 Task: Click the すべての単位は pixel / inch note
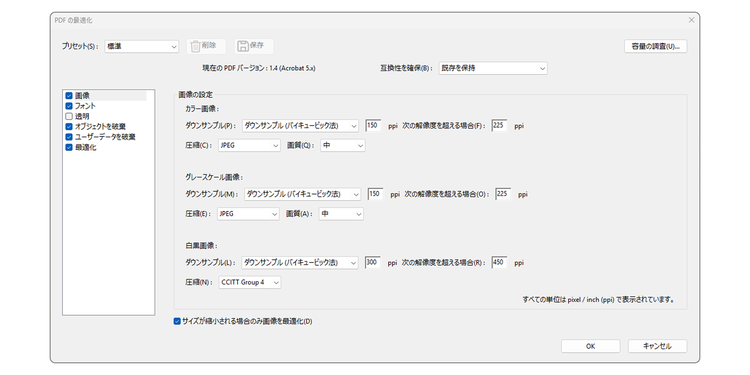pyautogui.click(x=598, y=300)
